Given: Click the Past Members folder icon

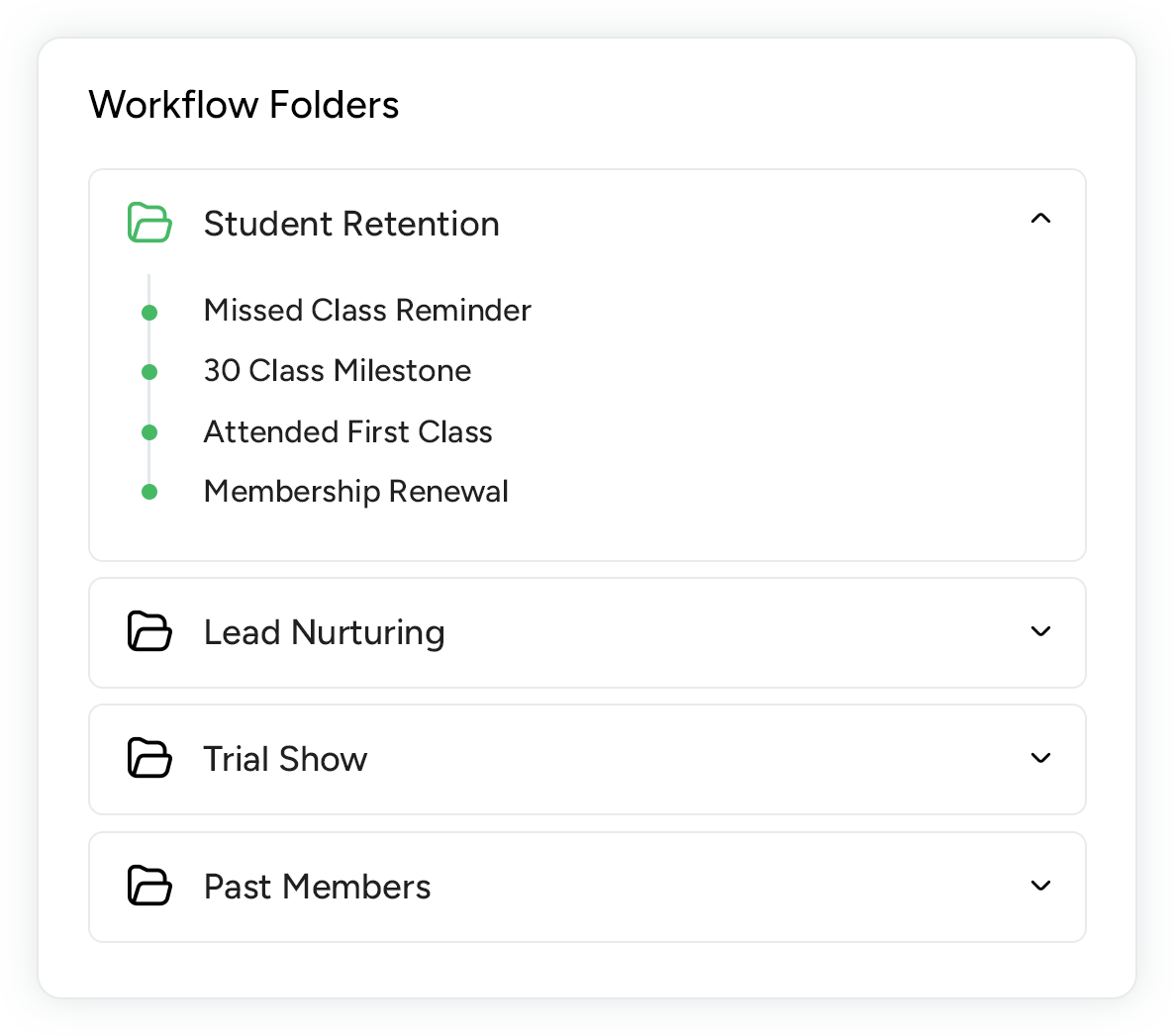Looking at the screenshot, I should click(149, 886).
